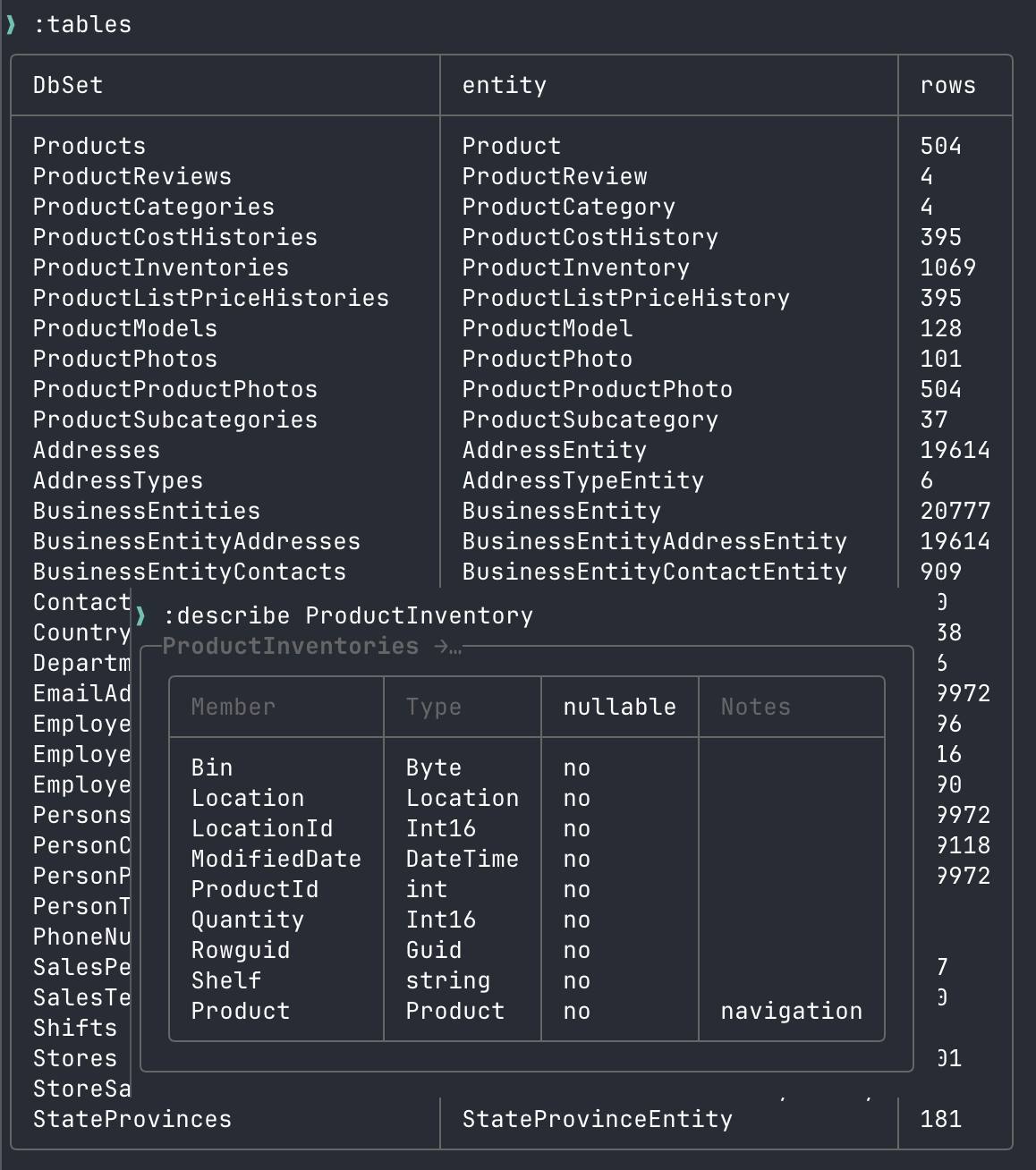Select the Member column header

234,707
